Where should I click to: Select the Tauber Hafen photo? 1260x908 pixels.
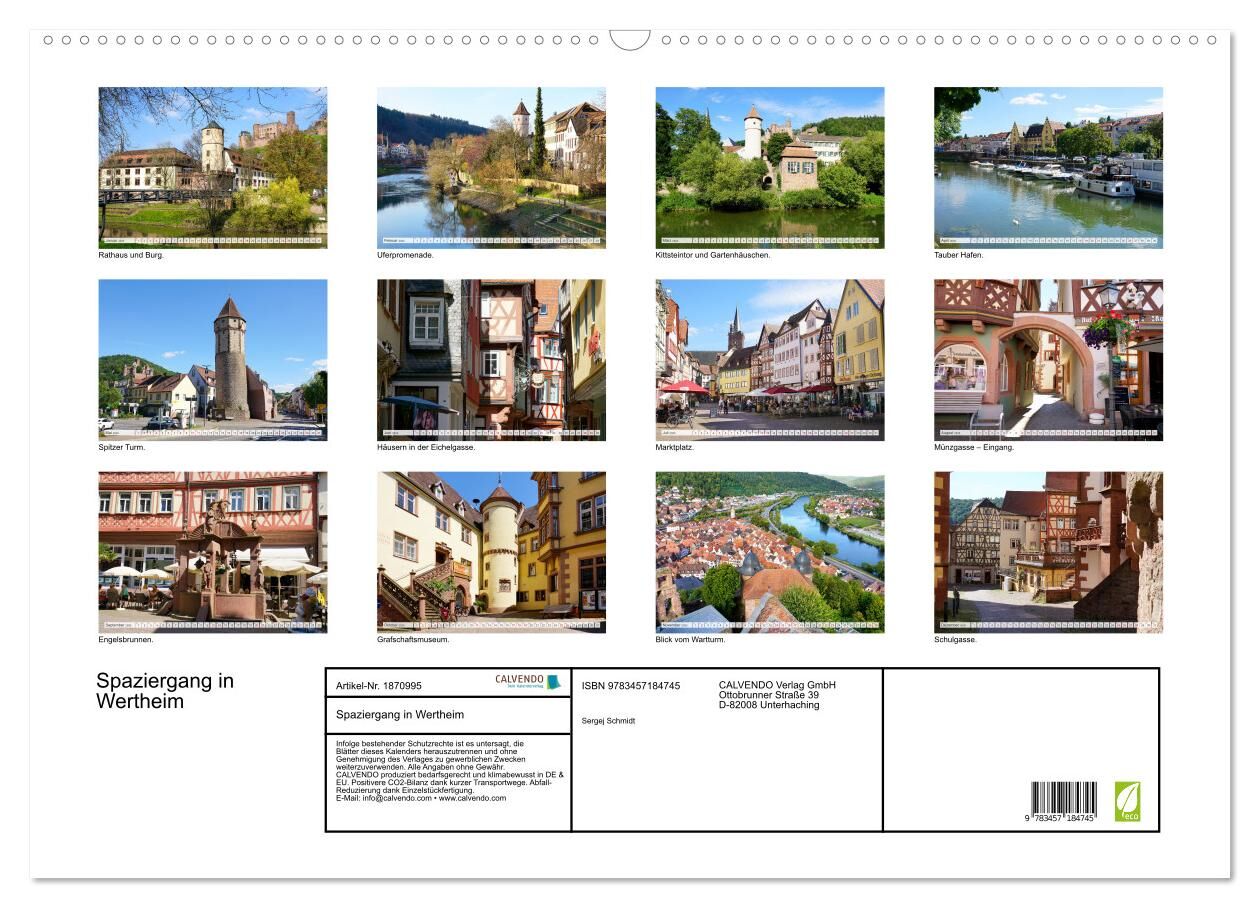1048,167
